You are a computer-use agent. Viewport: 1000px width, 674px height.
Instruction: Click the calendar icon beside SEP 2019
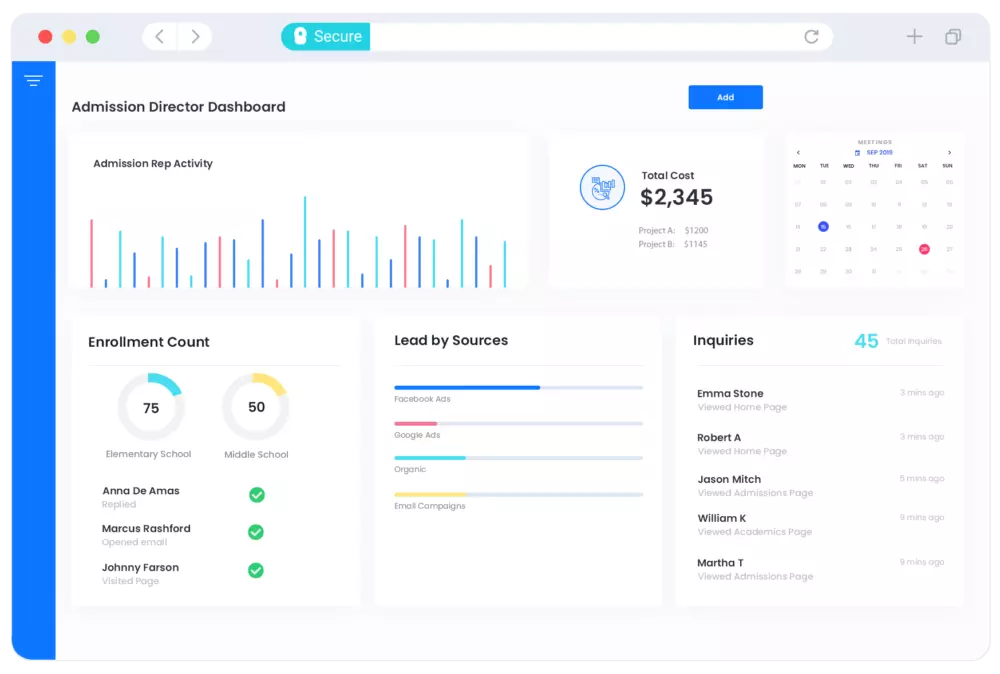857,153
